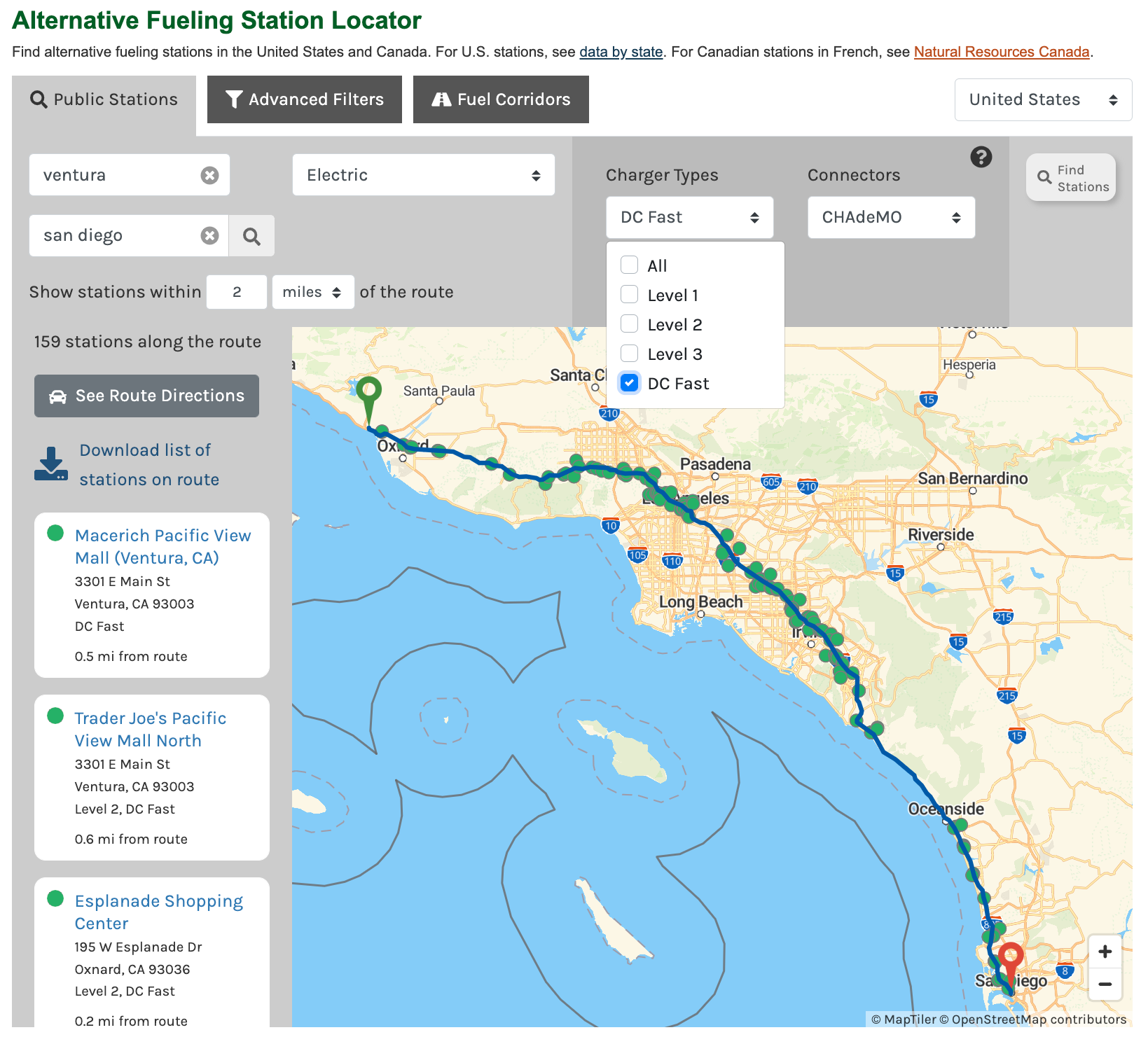Click the See Route Directions button
Viewport: 1148px width, 1037px height.
[146, 396]
